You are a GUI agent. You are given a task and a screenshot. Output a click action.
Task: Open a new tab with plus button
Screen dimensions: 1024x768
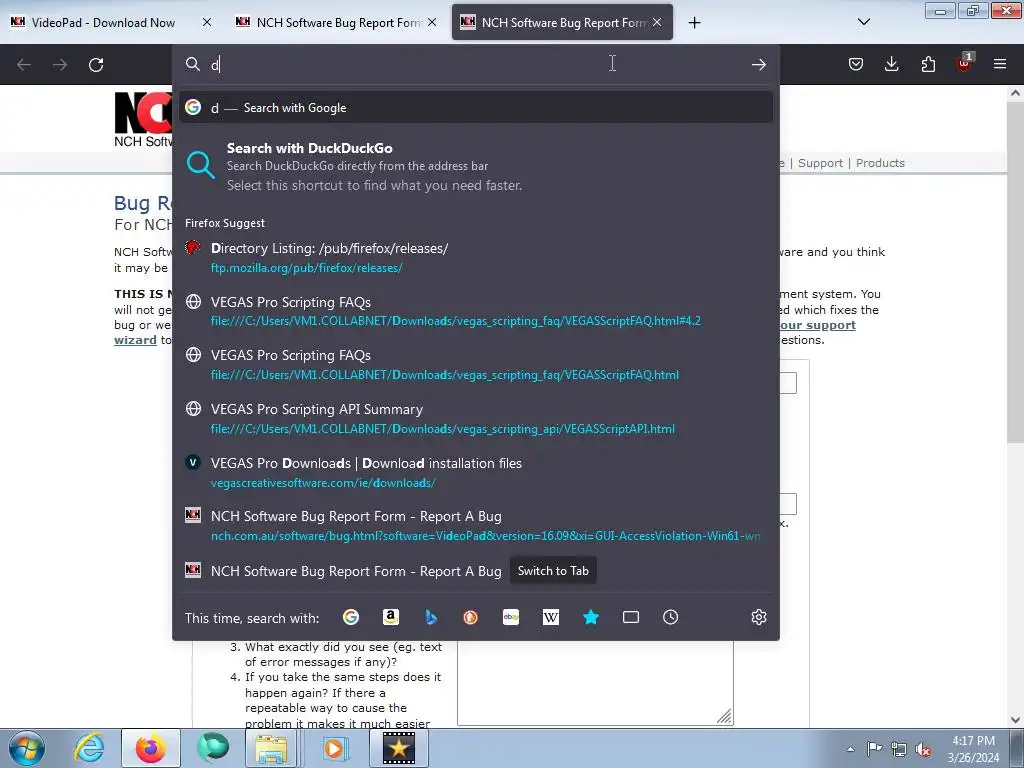(x=694, y=23)
